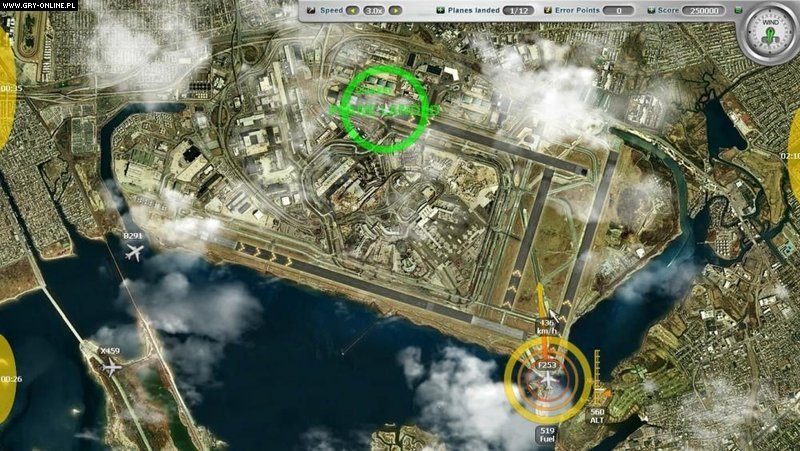Click the X459 flight label
800x451 pixels.
(110, 351)
